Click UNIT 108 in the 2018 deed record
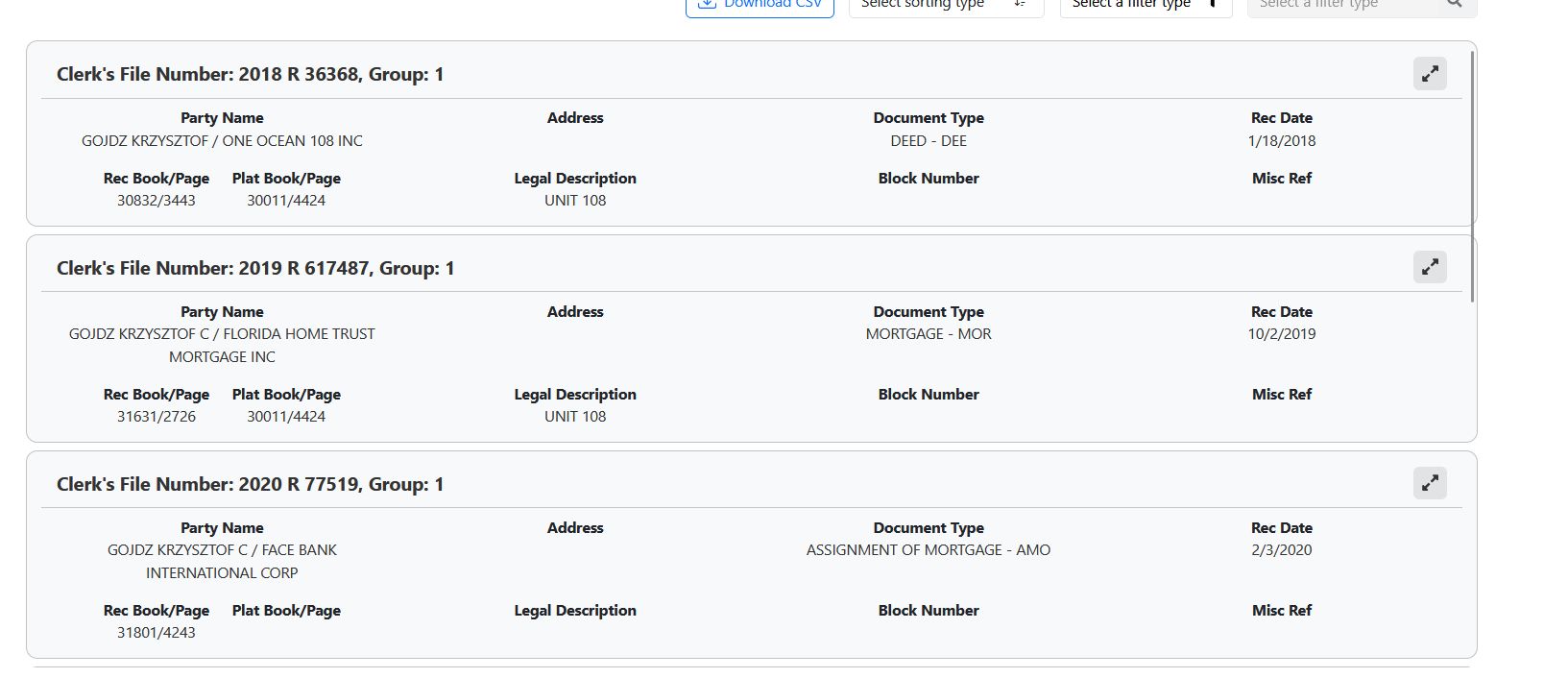The width and height of the screenshot is (1568, 678). pyautogui.click(x=575, y=201)
